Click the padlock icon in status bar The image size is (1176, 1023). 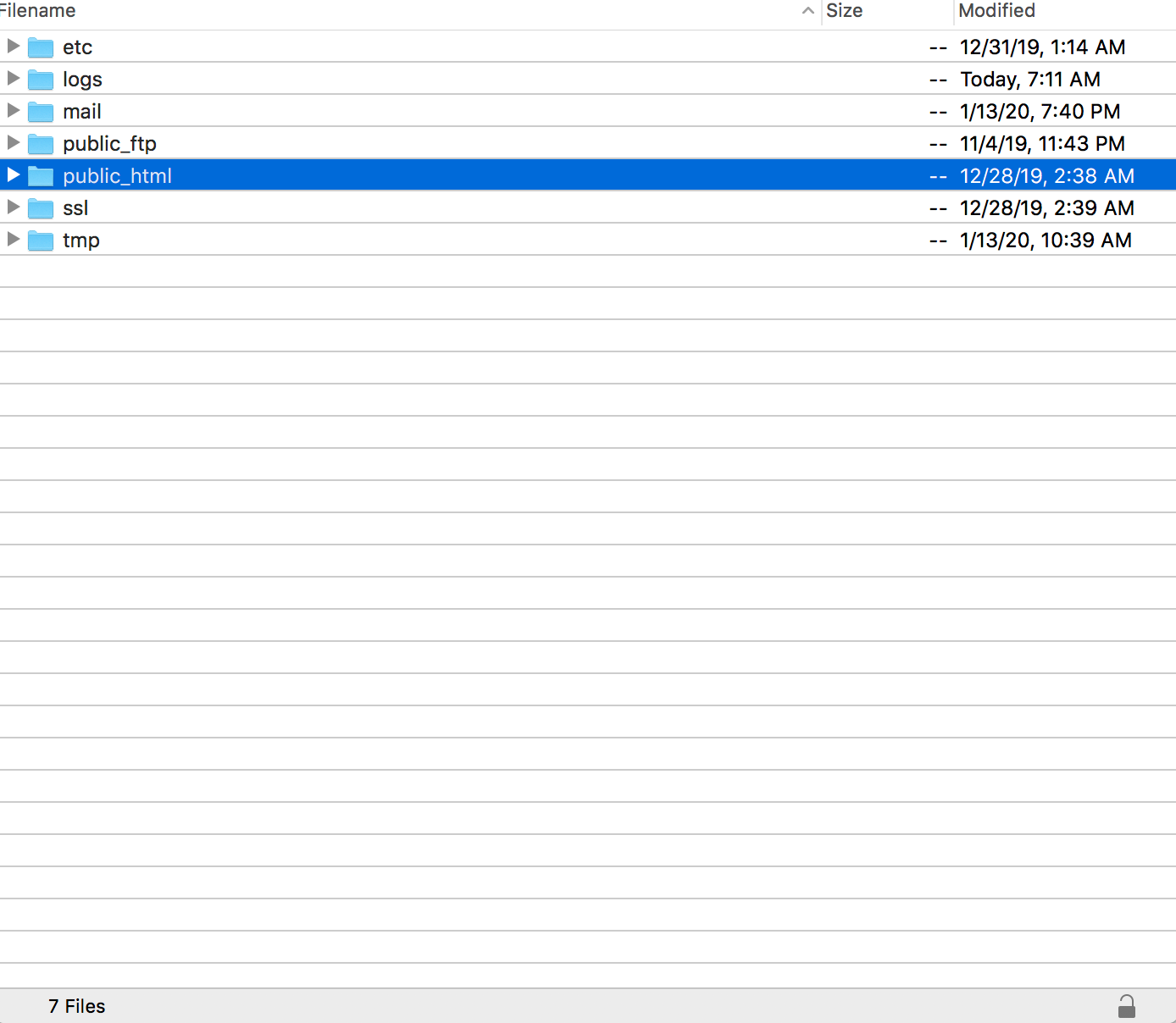(1126, 1006)
